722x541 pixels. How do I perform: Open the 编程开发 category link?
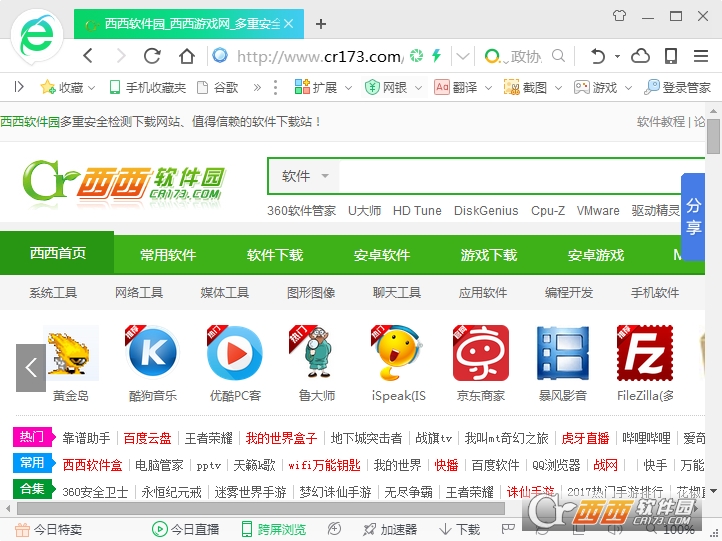(569, 292)
